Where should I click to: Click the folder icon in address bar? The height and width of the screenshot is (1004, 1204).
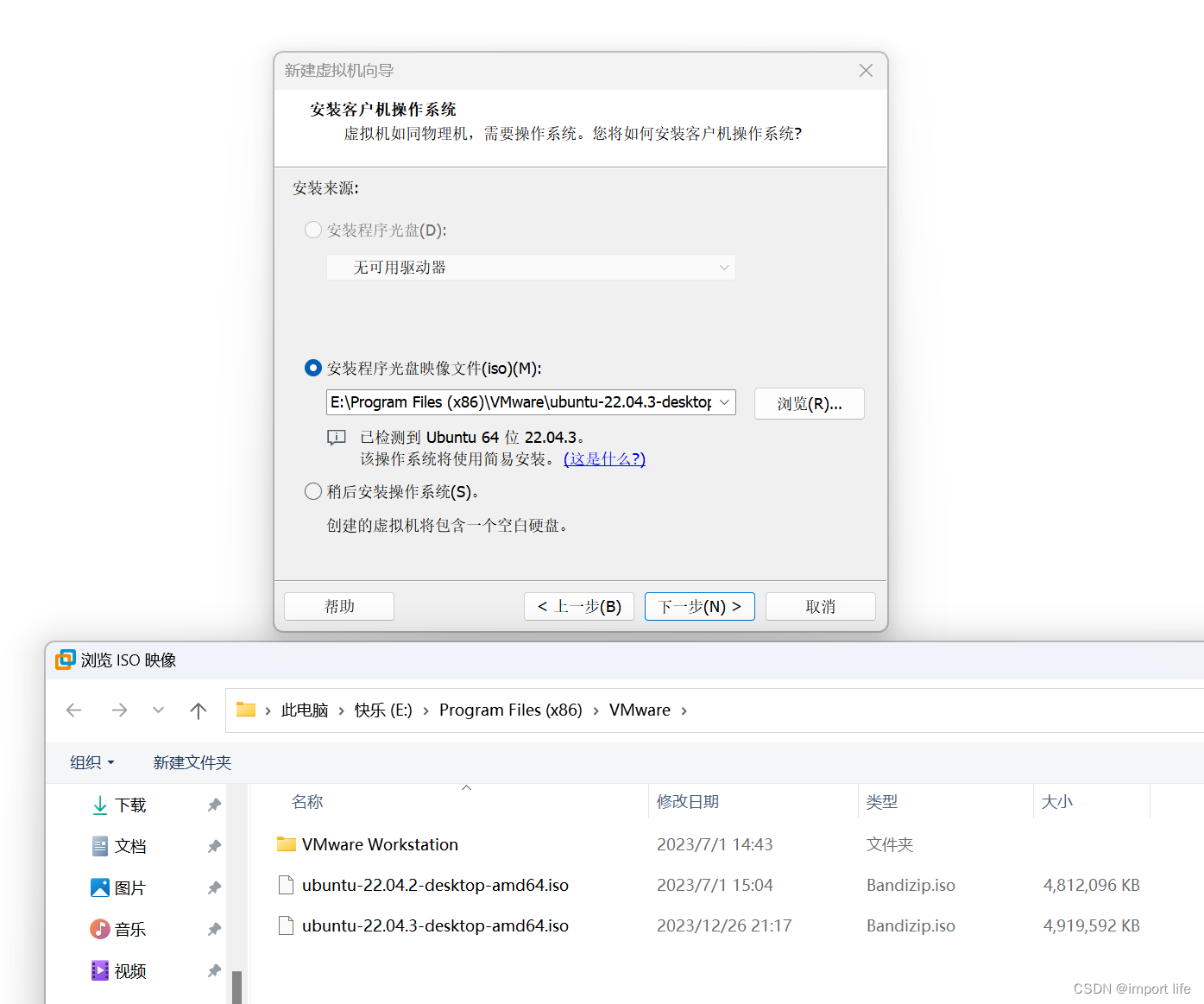pyautogui.click(x=246, y=710)
